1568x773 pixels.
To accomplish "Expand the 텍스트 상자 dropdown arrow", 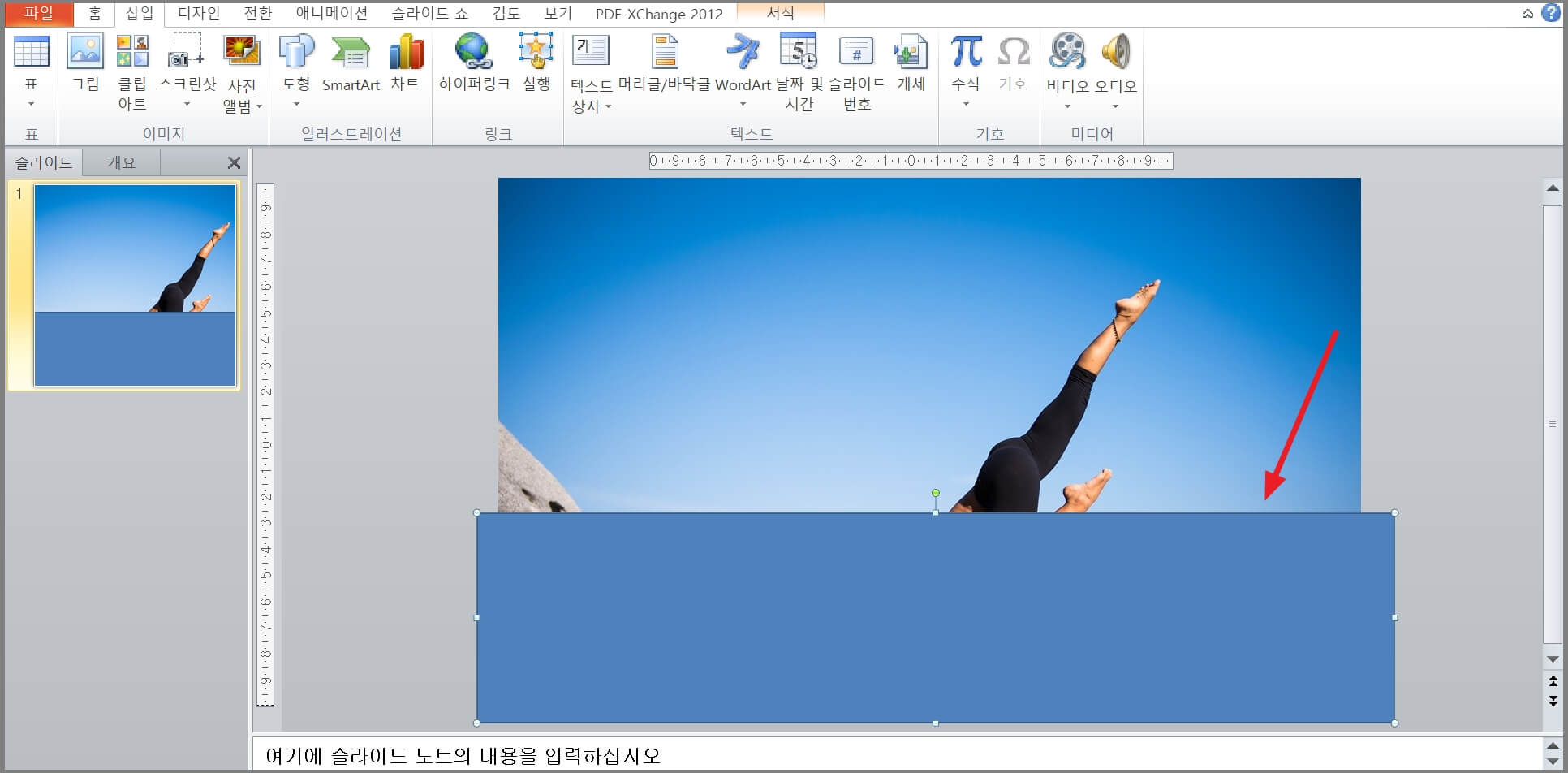I will [608, 106].
